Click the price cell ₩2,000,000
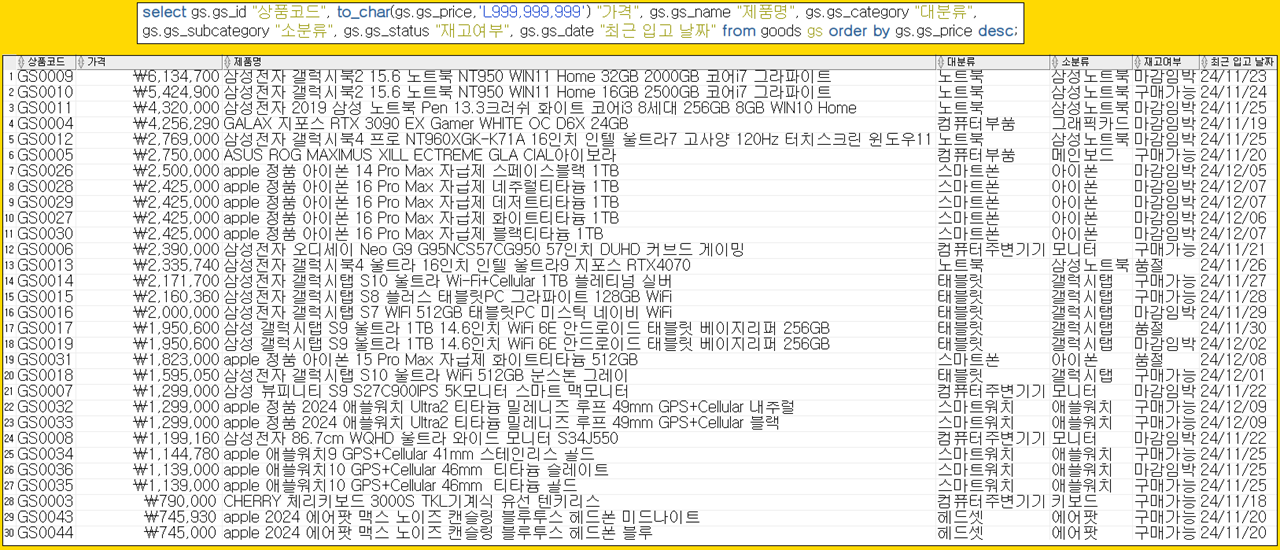 (x=176, y=312)
